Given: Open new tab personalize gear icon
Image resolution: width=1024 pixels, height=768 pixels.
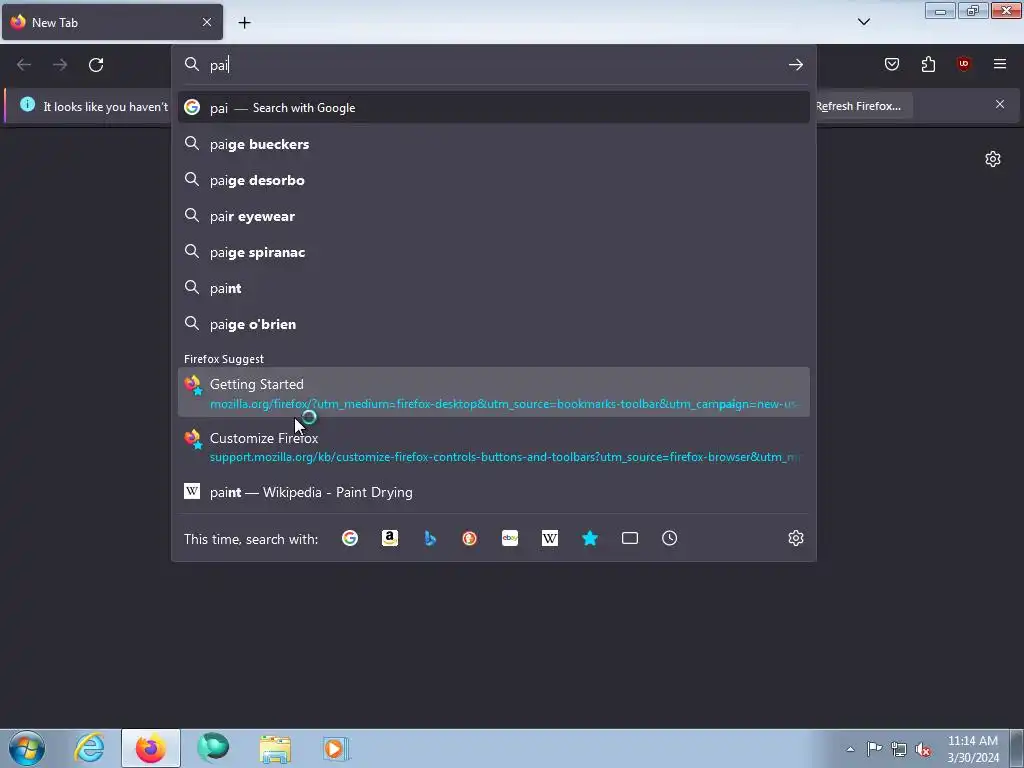Looking at the screenshot, I should coord(993,159).
